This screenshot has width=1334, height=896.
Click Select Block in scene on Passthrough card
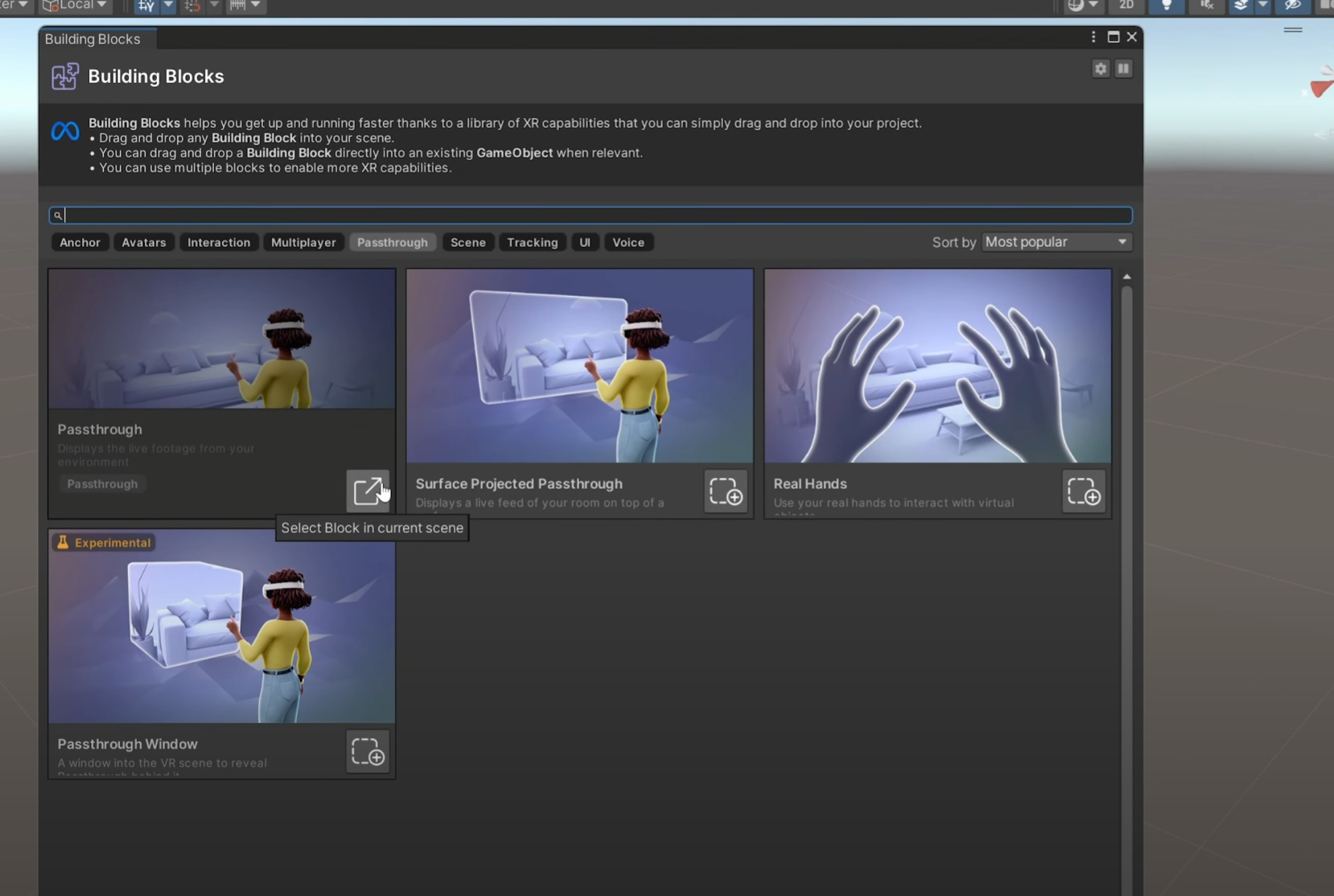[368, 491]
